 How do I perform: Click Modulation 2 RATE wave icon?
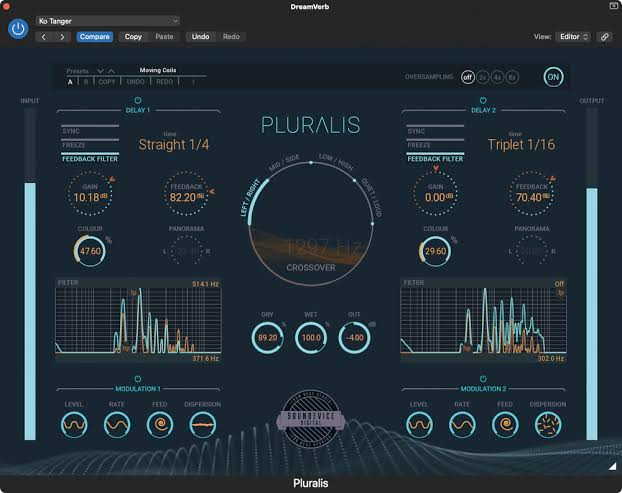[462, 425]
